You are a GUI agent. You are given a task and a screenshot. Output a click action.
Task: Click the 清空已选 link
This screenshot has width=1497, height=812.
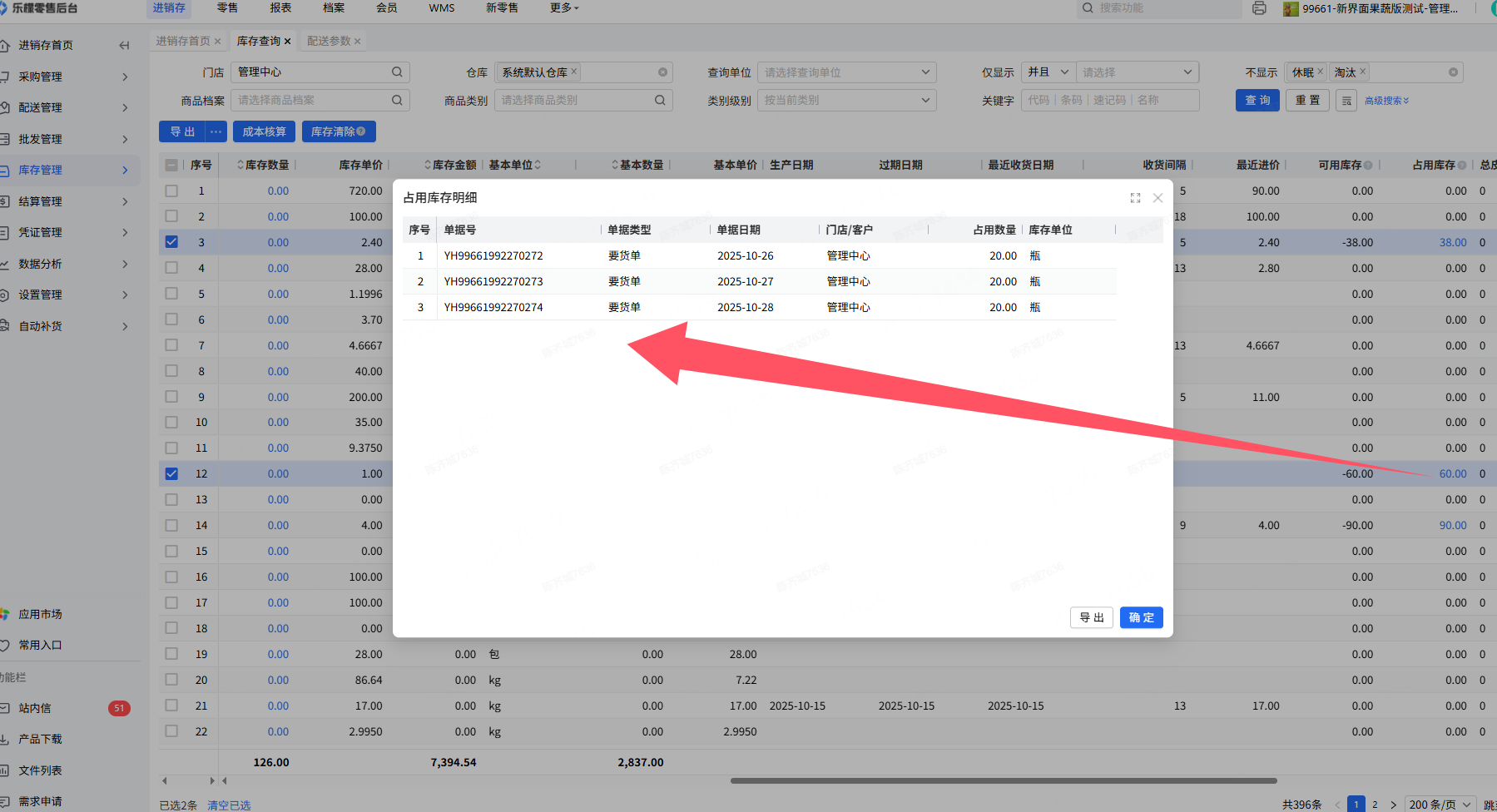click(x=229, y=805)
